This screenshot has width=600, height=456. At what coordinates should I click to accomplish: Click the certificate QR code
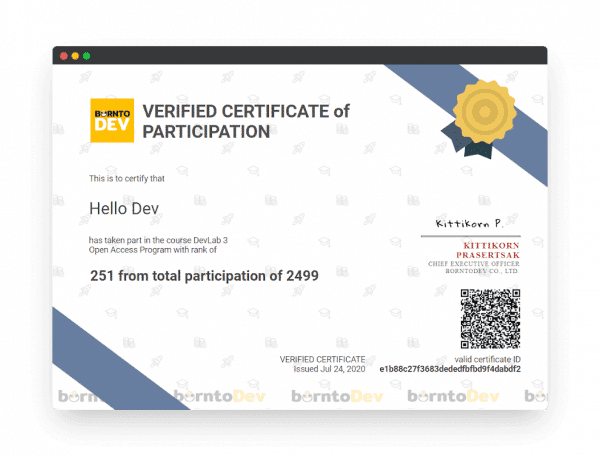click(x=490, y=319)
